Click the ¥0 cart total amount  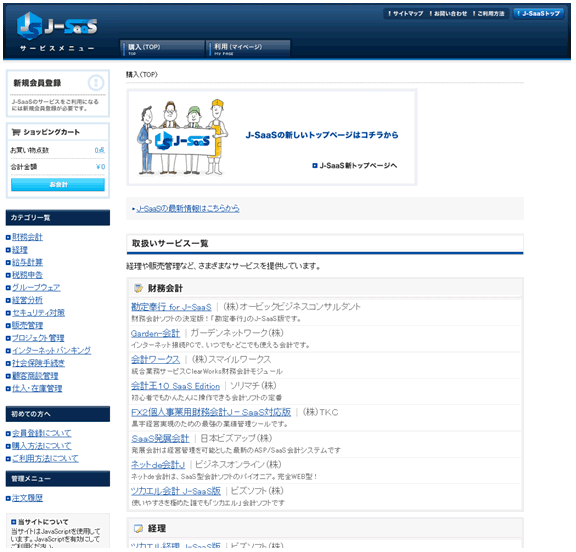coord(101,167)
